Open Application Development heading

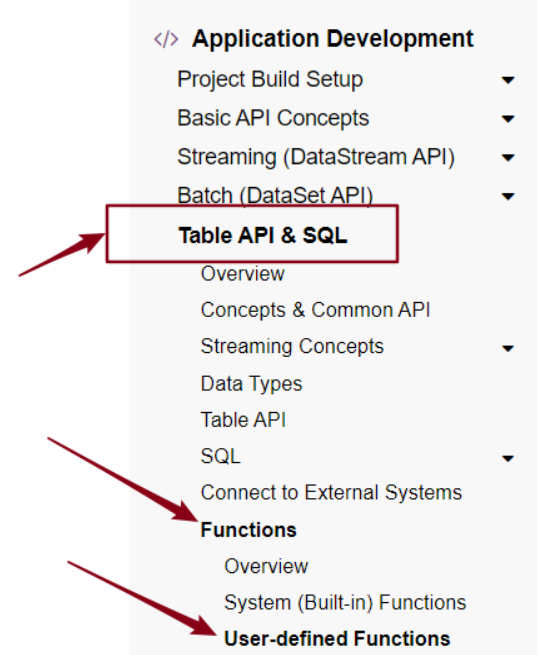333,39
